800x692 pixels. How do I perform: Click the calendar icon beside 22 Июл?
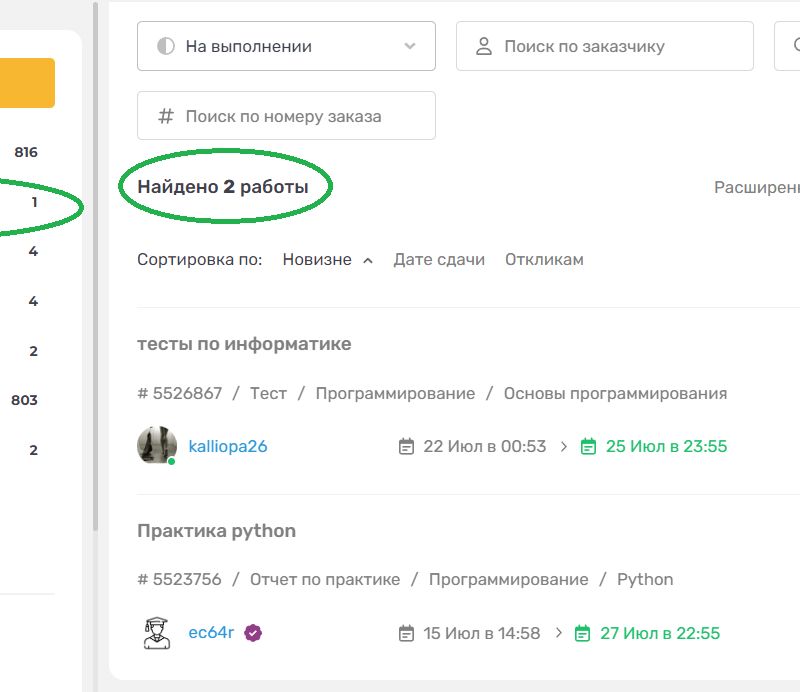[406, 446]
